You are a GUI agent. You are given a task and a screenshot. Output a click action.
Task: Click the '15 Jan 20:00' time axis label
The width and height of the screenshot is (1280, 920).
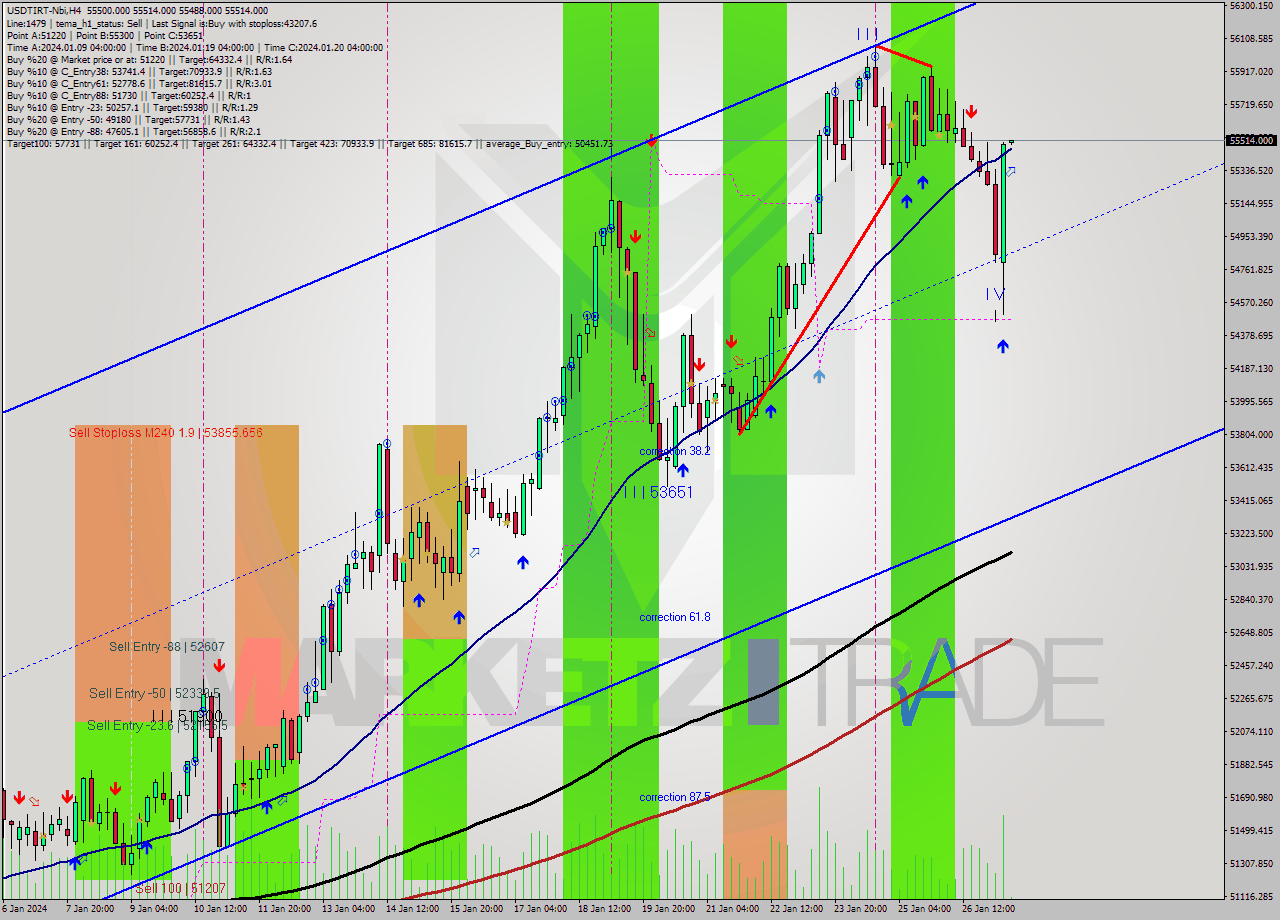click(x=475, y=910)
